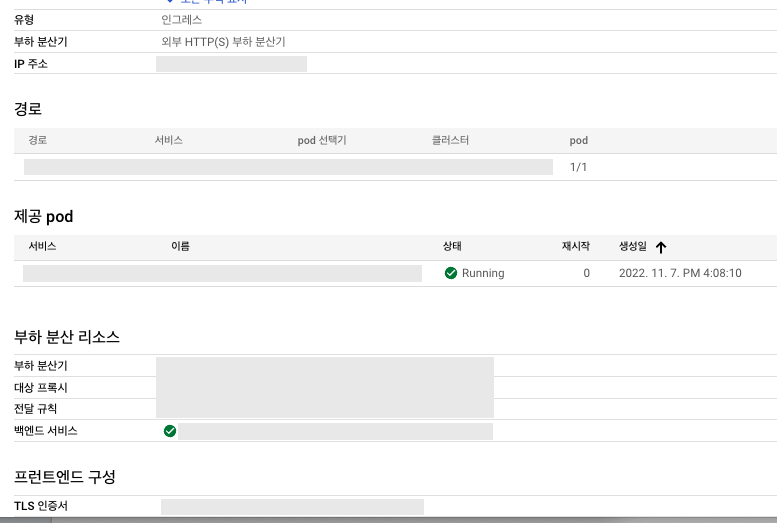Click the 상태 column header
Image resolution: width=777 pixels, height=523 pixels.
tap(452, 246)
